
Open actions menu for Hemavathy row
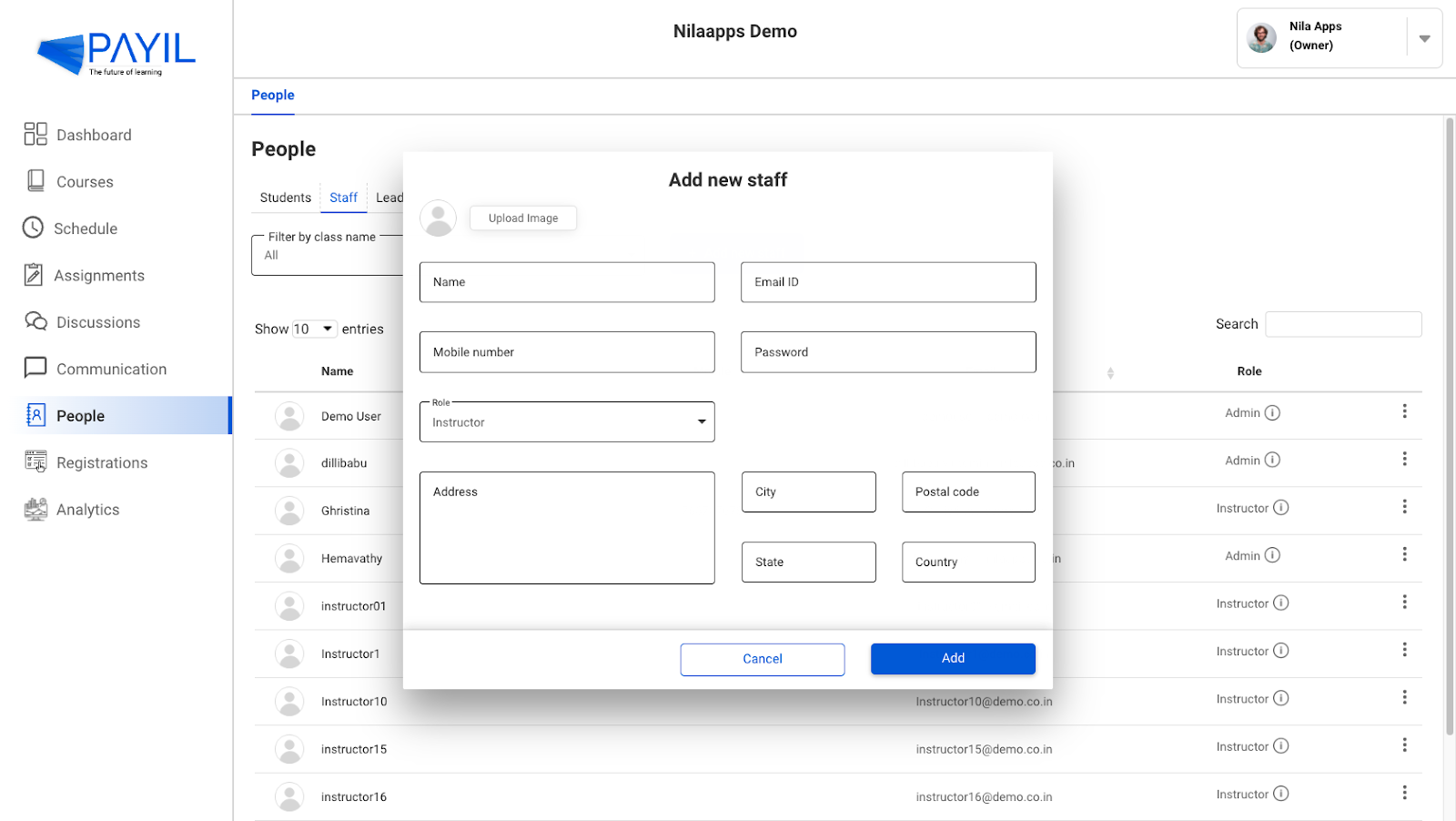(1404, 554)
